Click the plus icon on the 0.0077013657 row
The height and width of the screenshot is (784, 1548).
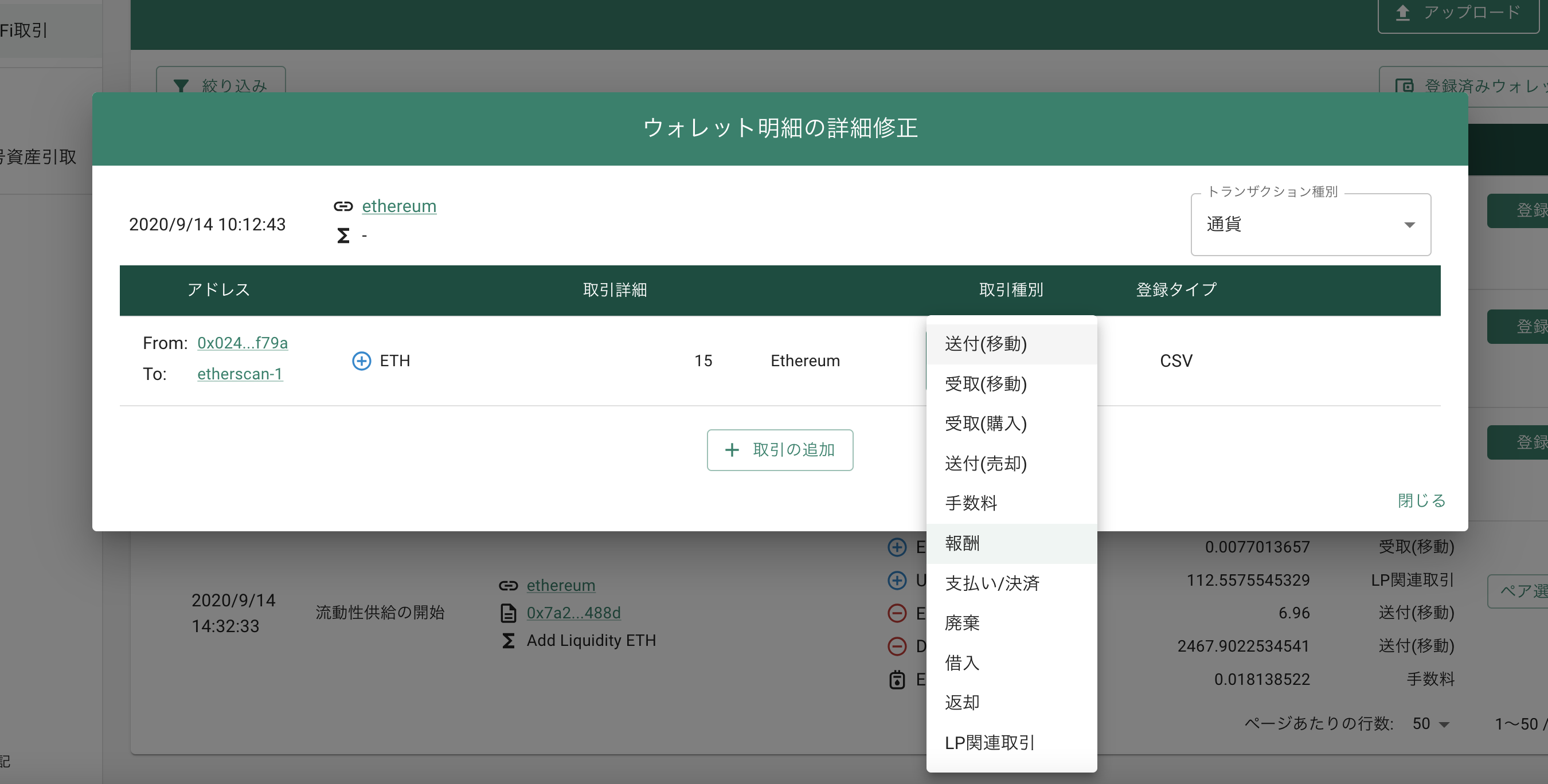click(897, 547)
